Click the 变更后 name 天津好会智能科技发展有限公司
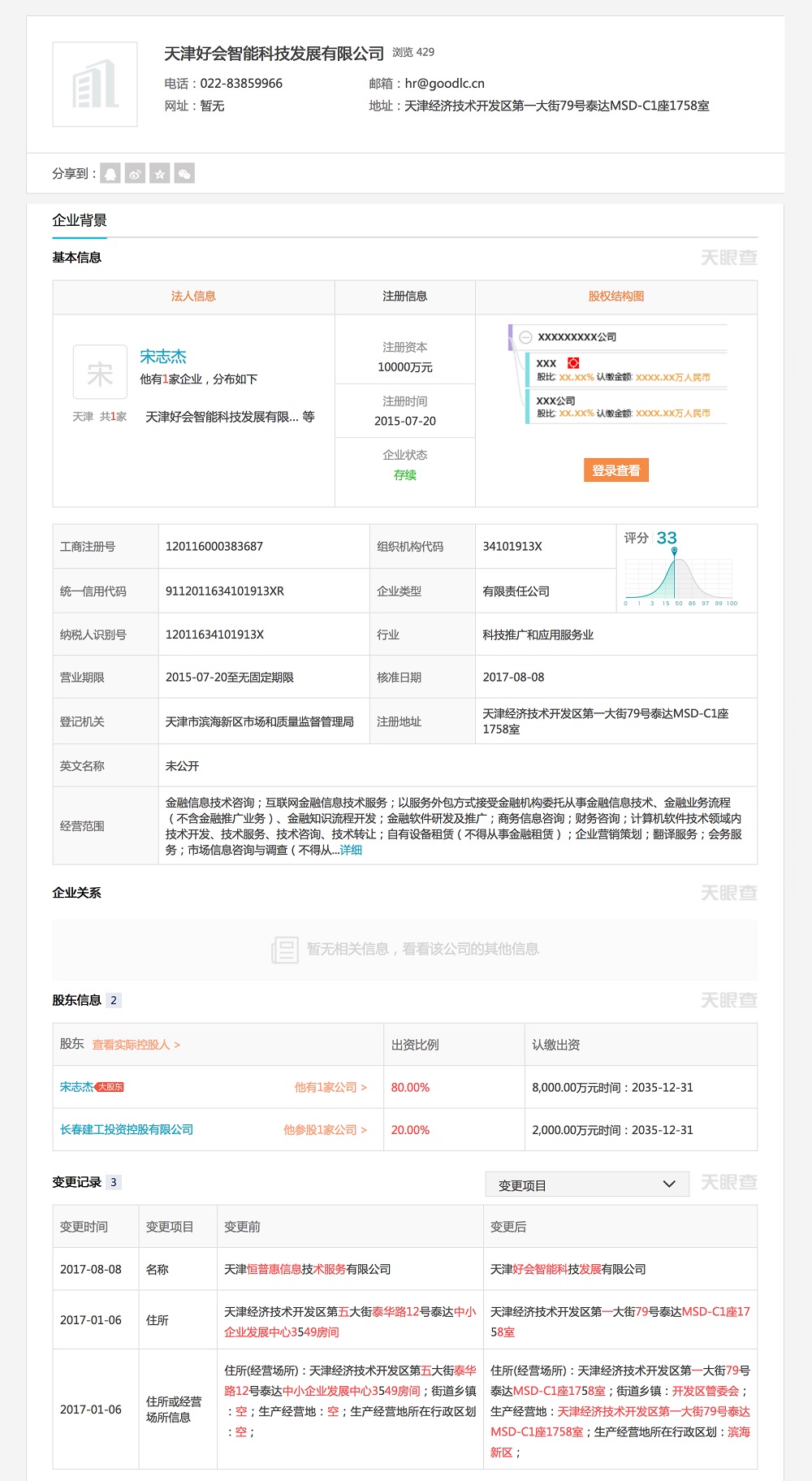The width and height of the screenshot is (812, 1481). 568,1269
